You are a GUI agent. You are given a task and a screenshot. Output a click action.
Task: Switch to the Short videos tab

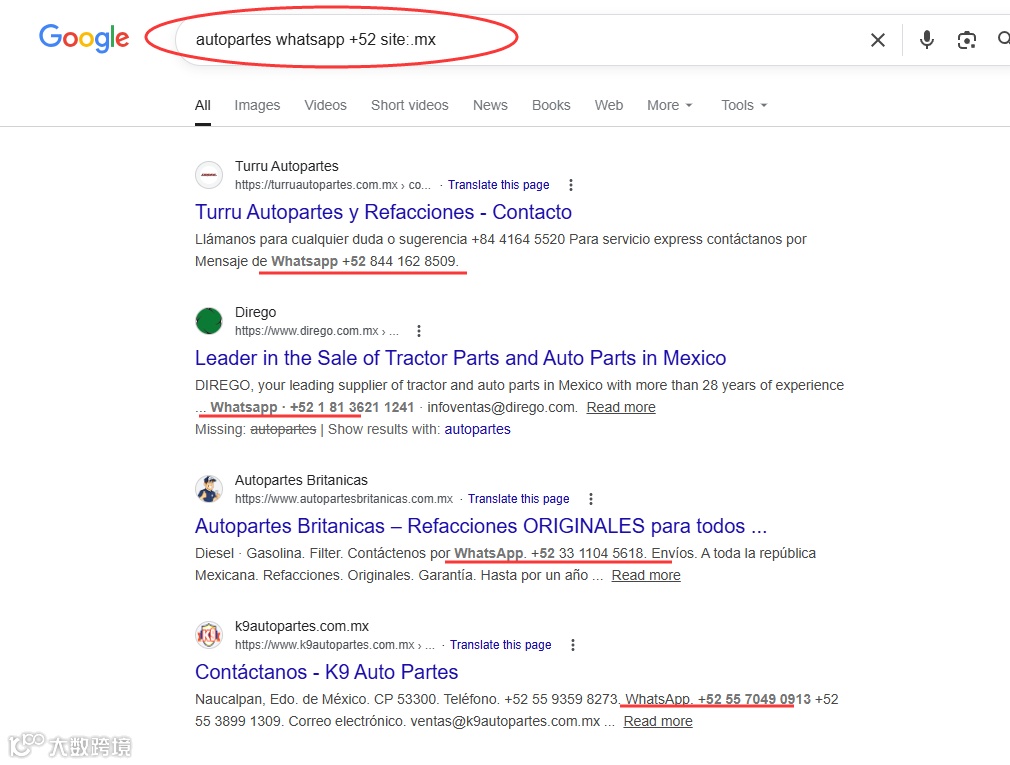(x=410, y=105)
